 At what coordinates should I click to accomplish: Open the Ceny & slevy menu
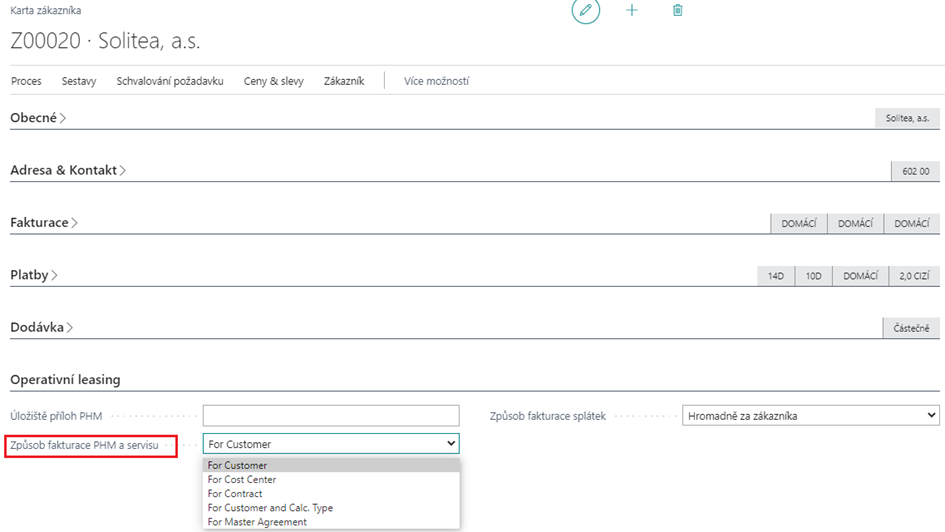pos(274,81)
